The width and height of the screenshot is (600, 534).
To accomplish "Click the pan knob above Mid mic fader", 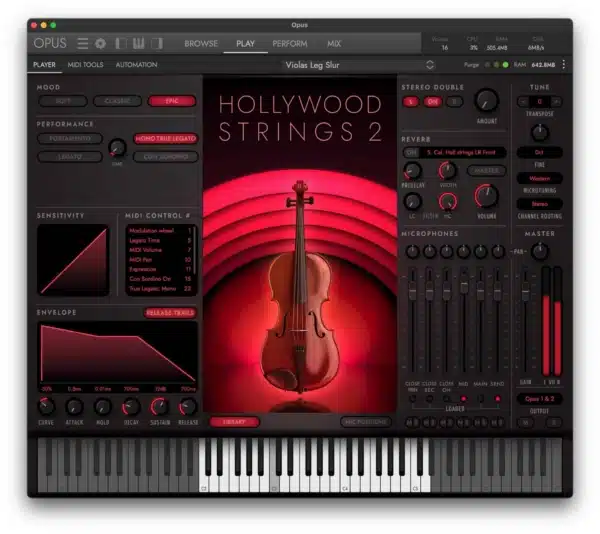I will (x=463, y=252).
